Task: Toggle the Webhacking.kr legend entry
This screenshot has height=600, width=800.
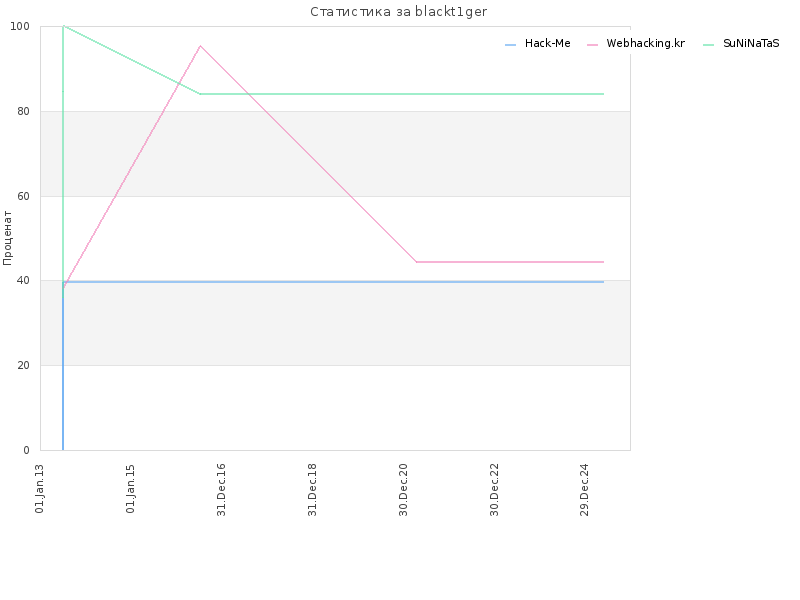Action: 636,44
